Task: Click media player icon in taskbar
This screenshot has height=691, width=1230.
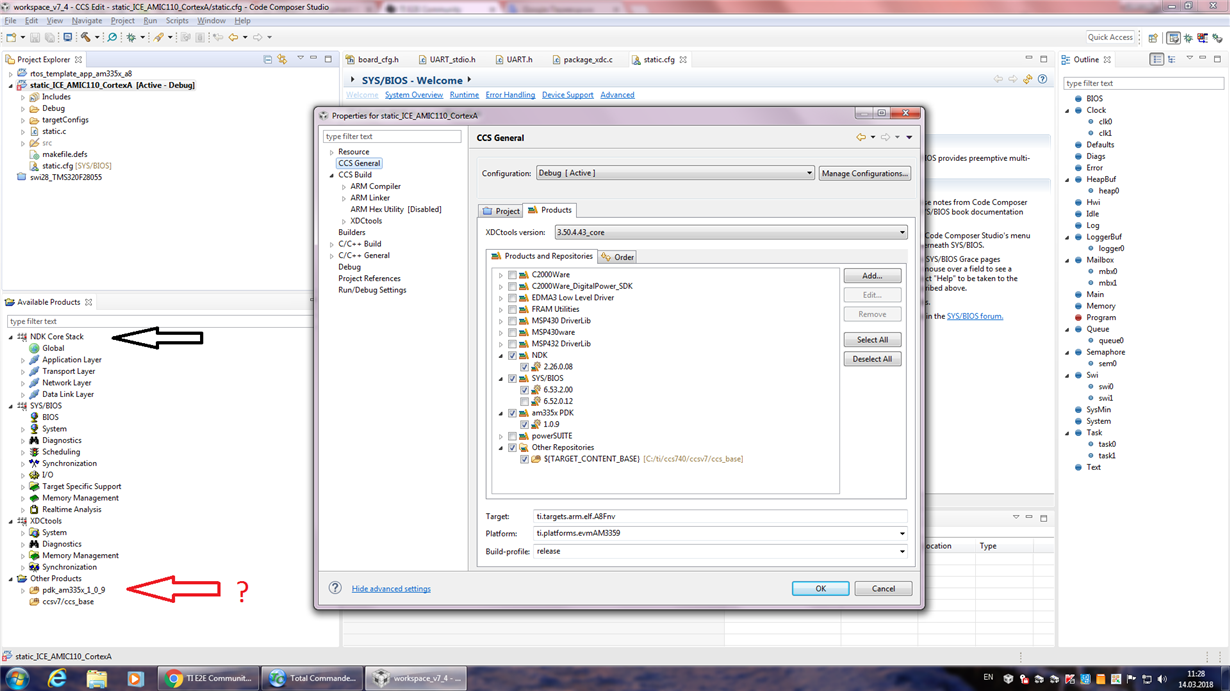Action: click(135, 678)
